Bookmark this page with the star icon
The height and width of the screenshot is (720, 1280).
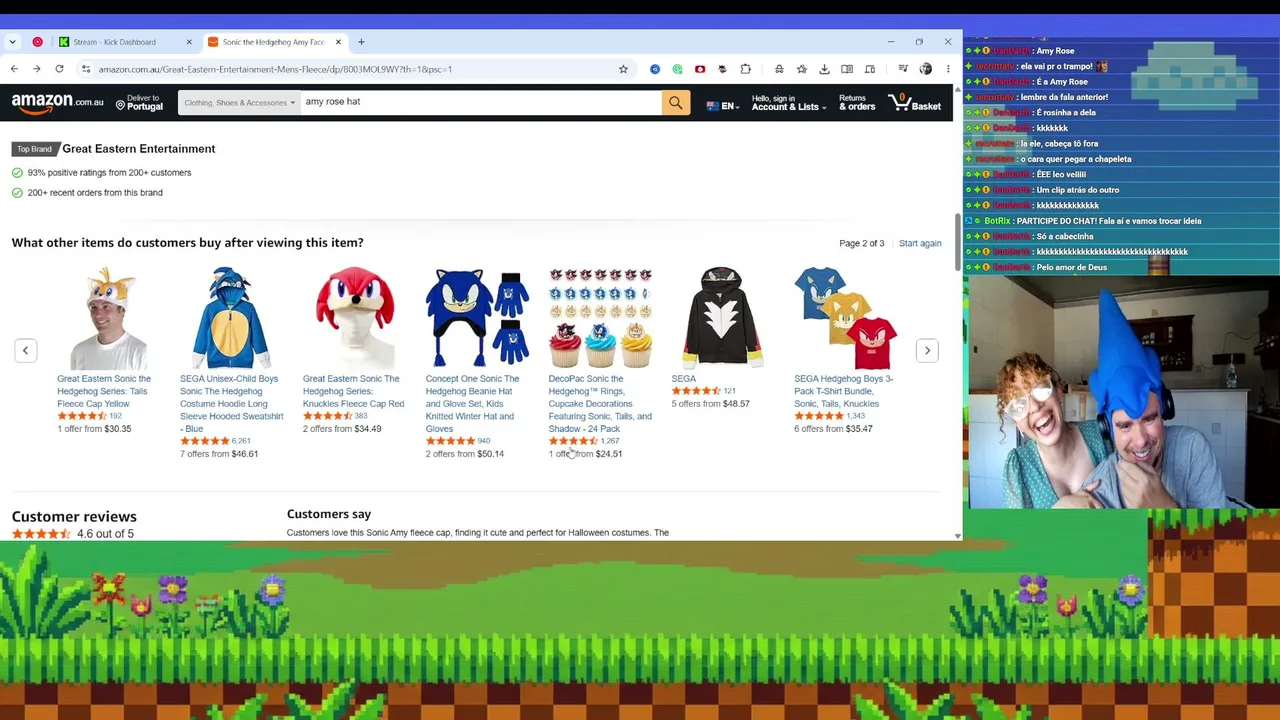click(x=623, y=69)
